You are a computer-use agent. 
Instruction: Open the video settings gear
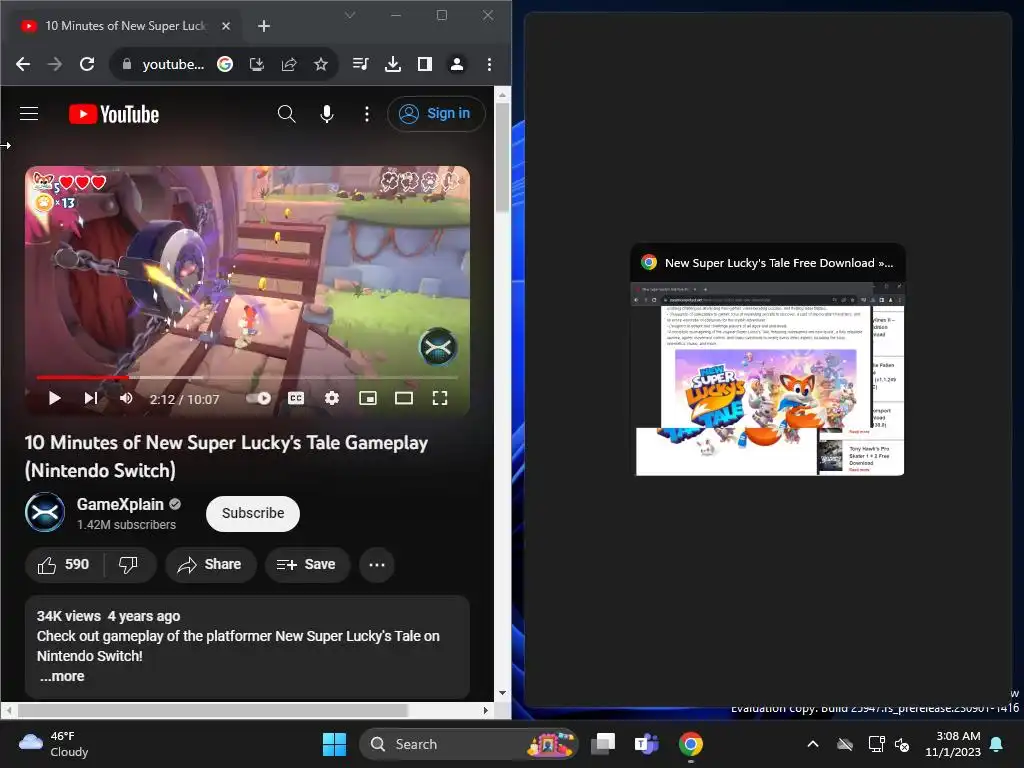pos(332,398)
